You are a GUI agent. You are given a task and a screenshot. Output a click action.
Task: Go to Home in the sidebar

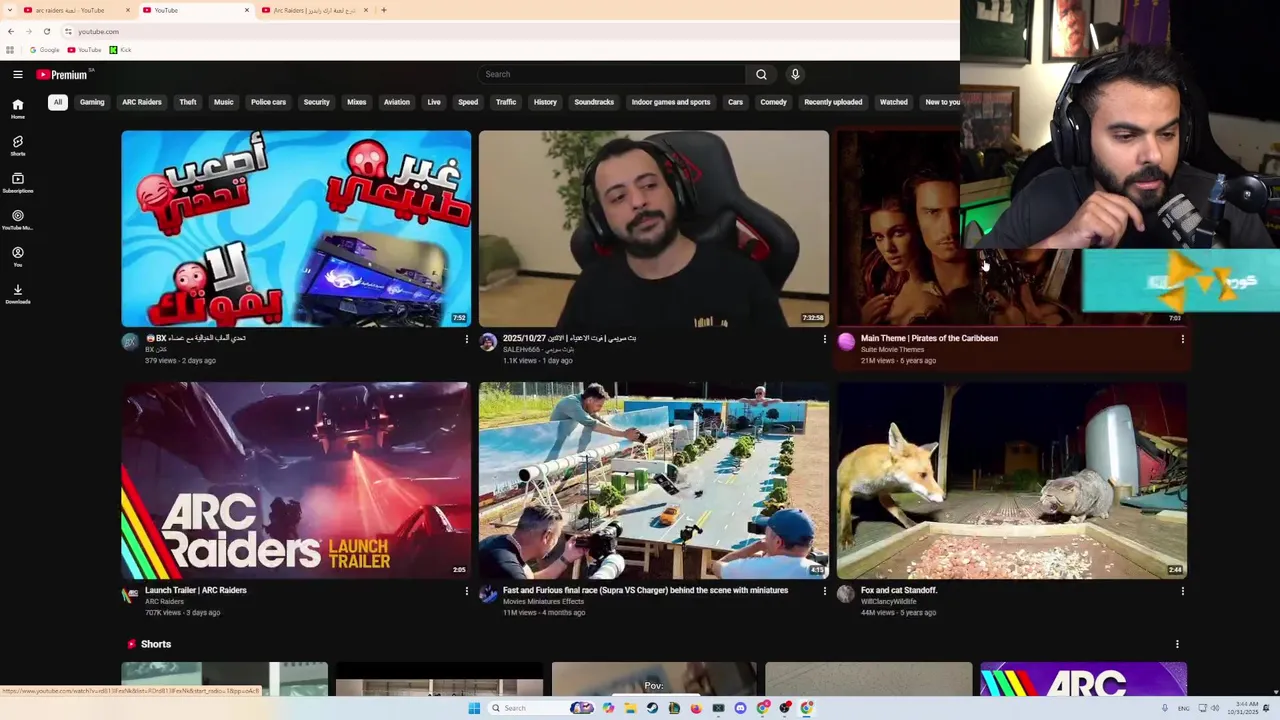click(x=18, y=109)
